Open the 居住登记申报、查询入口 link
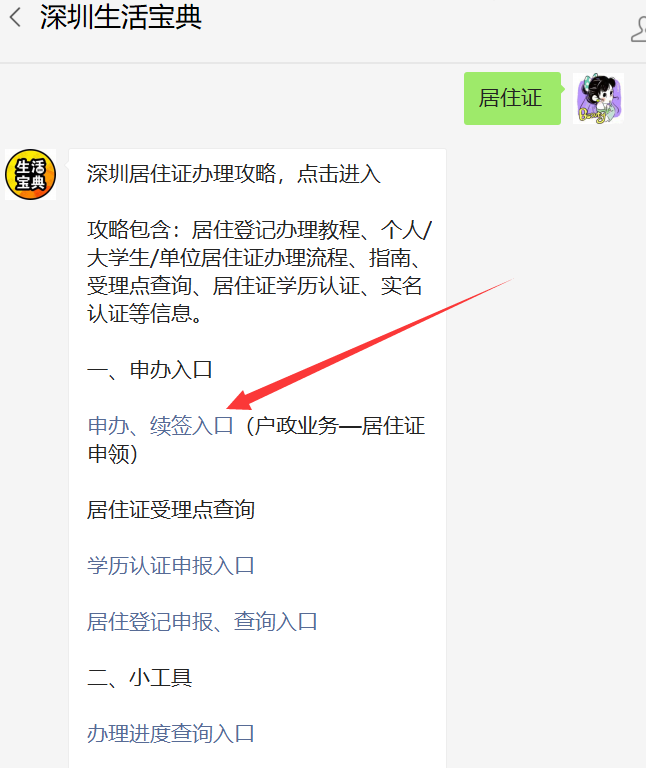This screenshot has height=768, width=646. 202,622
